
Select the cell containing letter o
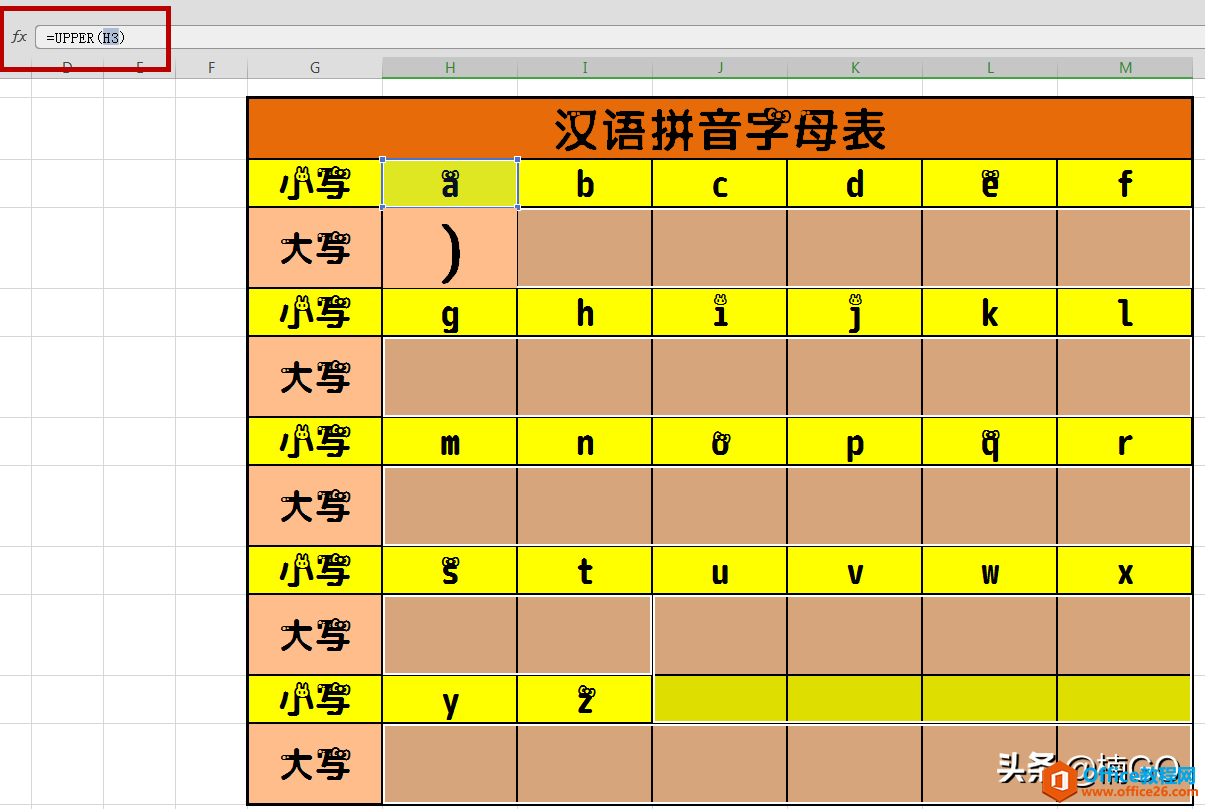720,442
